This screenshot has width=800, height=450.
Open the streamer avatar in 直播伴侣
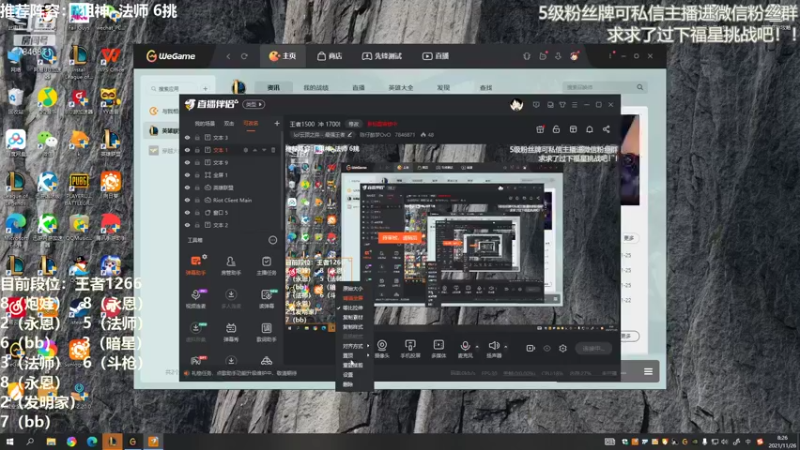click(516, 105)
